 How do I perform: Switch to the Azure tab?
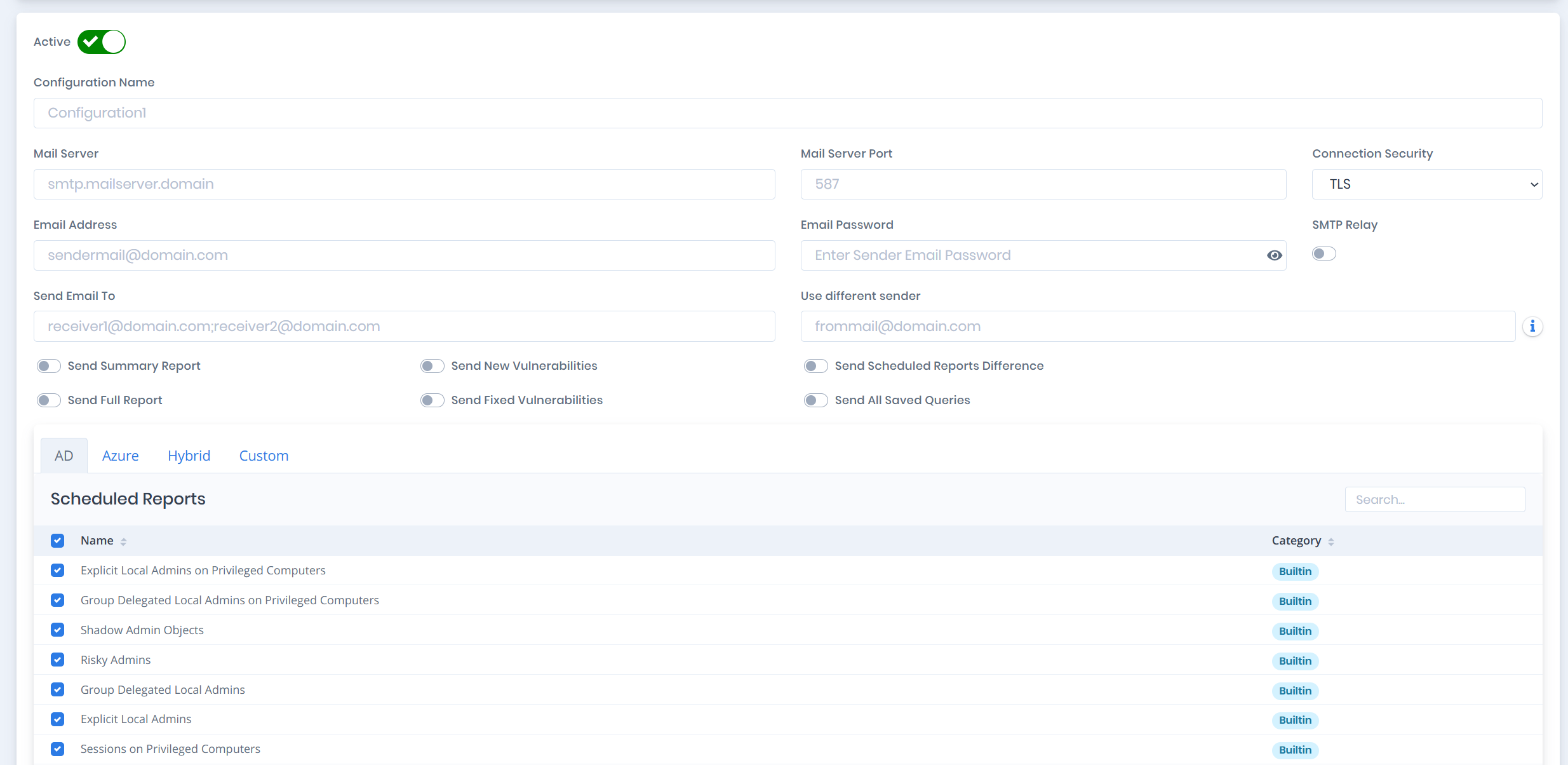pyautogui.click(x=120, y=455)
